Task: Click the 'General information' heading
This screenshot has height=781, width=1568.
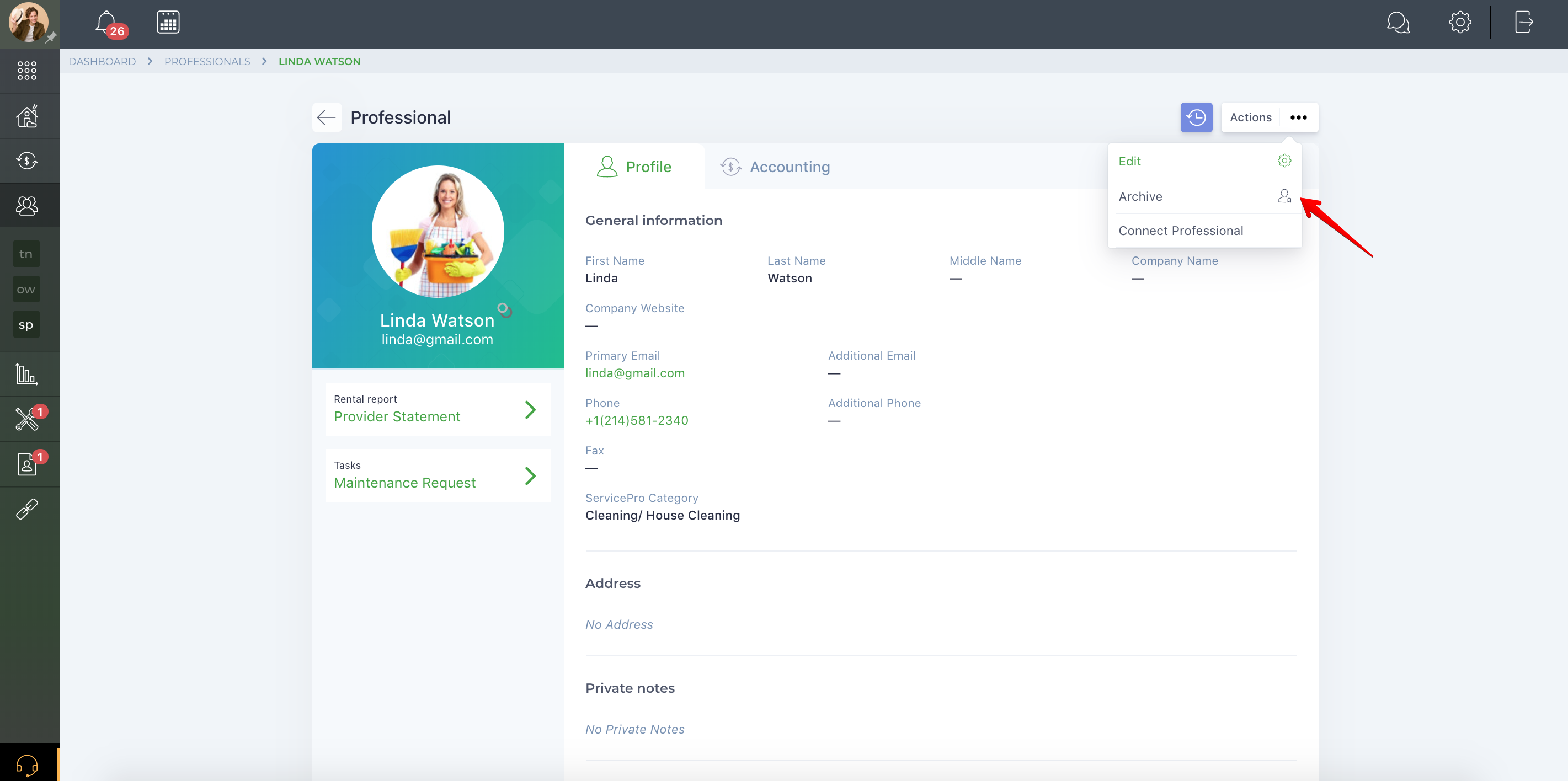Action: (x=654, y=221)
